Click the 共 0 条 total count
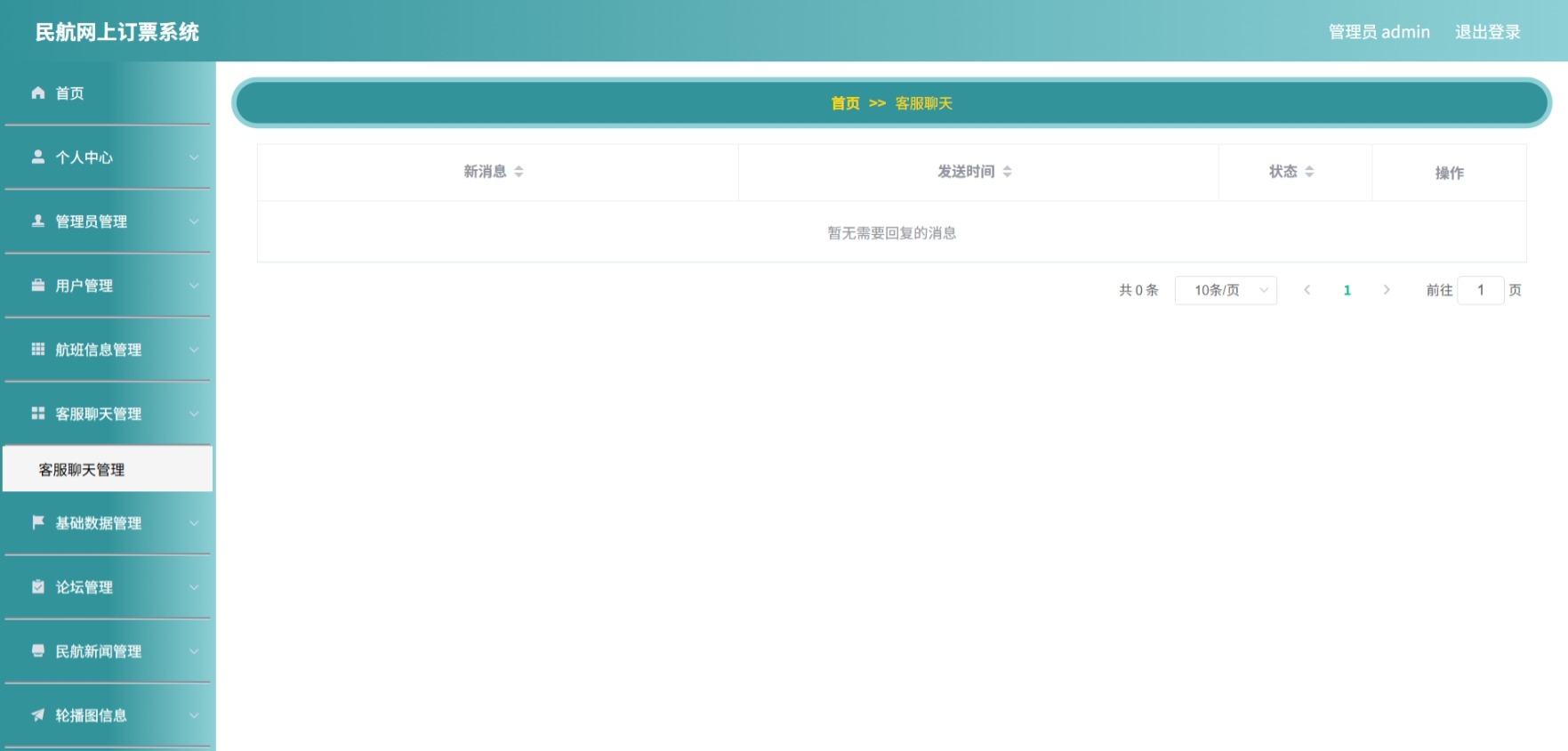1568x751 pixels. [x=1139, y=290]
